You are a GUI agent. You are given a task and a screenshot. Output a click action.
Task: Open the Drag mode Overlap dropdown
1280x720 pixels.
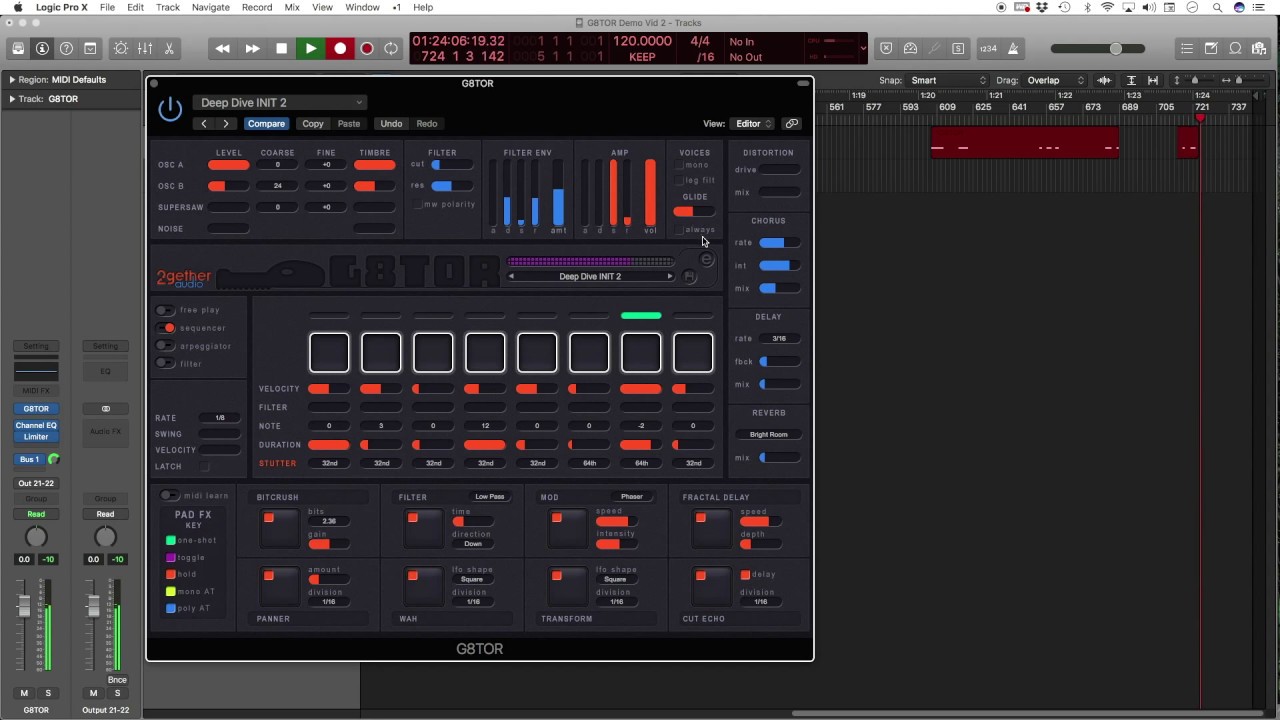(1055, 80)
